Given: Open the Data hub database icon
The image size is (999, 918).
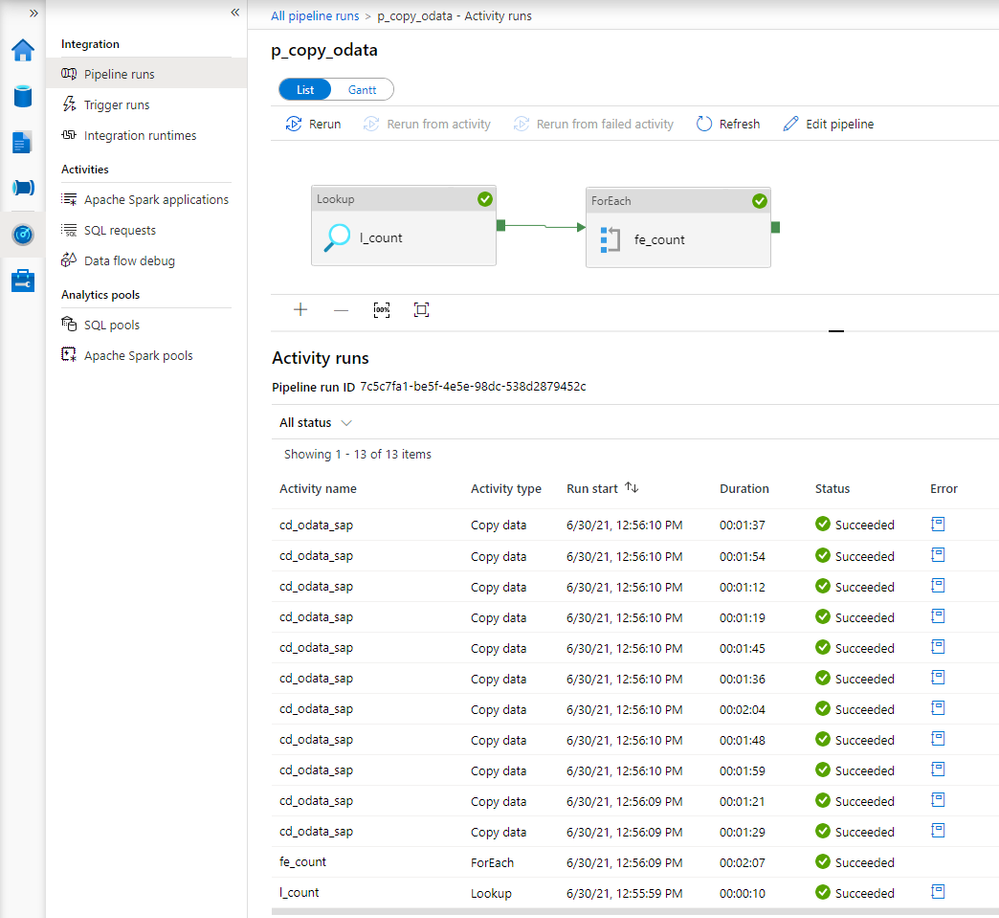Looking at the screenshot, I should [x=22, y=96].
